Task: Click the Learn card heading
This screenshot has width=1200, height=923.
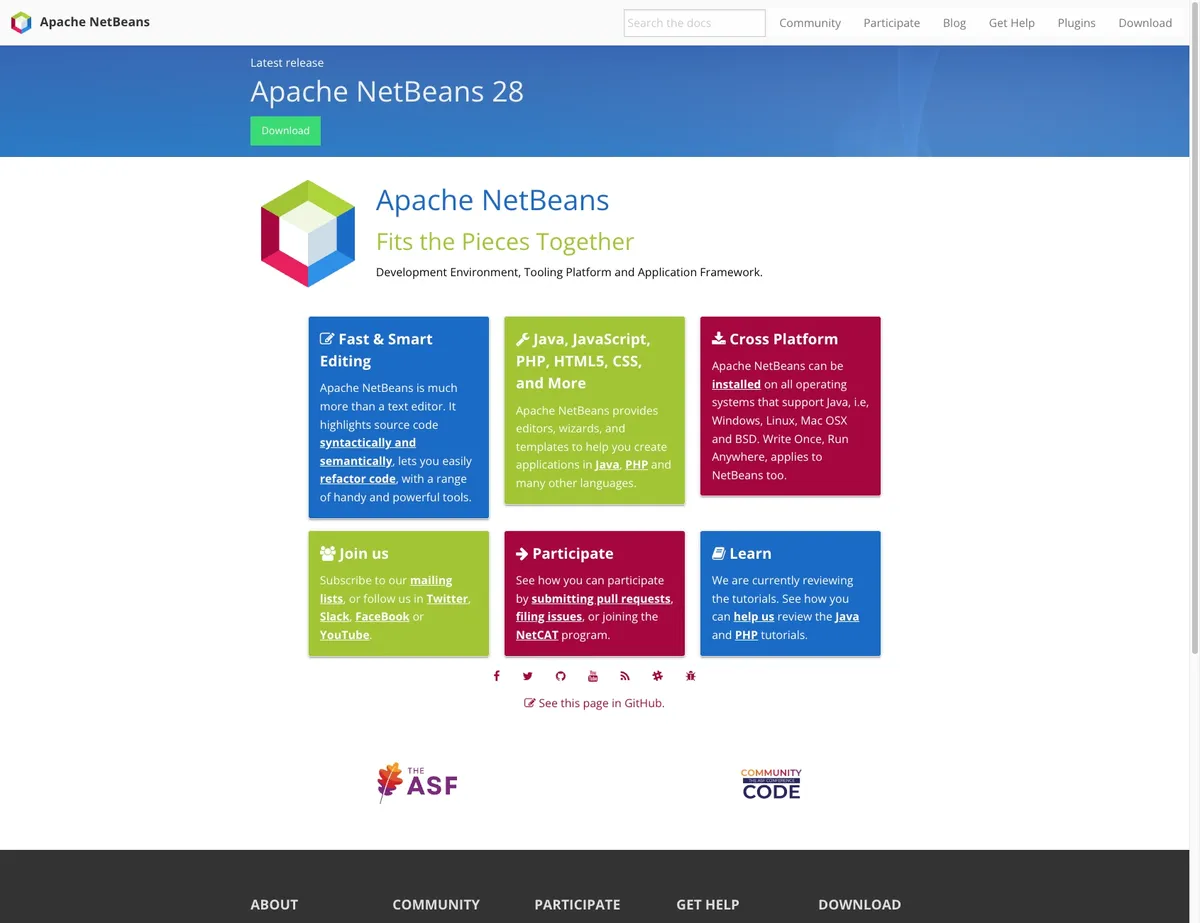Action: [741, 553]
